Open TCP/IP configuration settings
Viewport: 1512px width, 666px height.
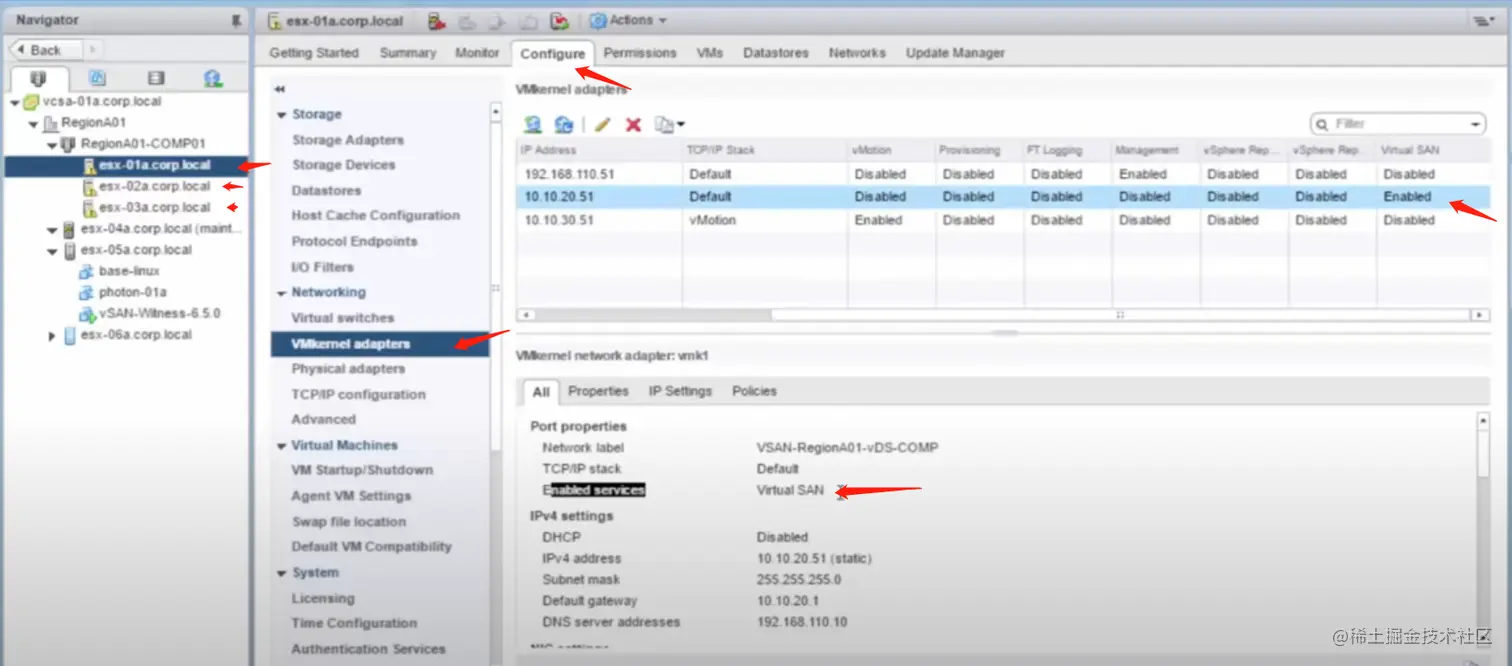(358, 394)
